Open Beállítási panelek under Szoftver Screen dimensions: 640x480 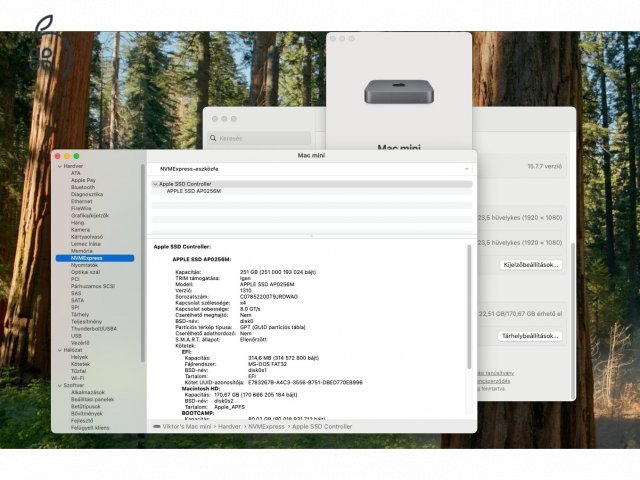[92, 400]
